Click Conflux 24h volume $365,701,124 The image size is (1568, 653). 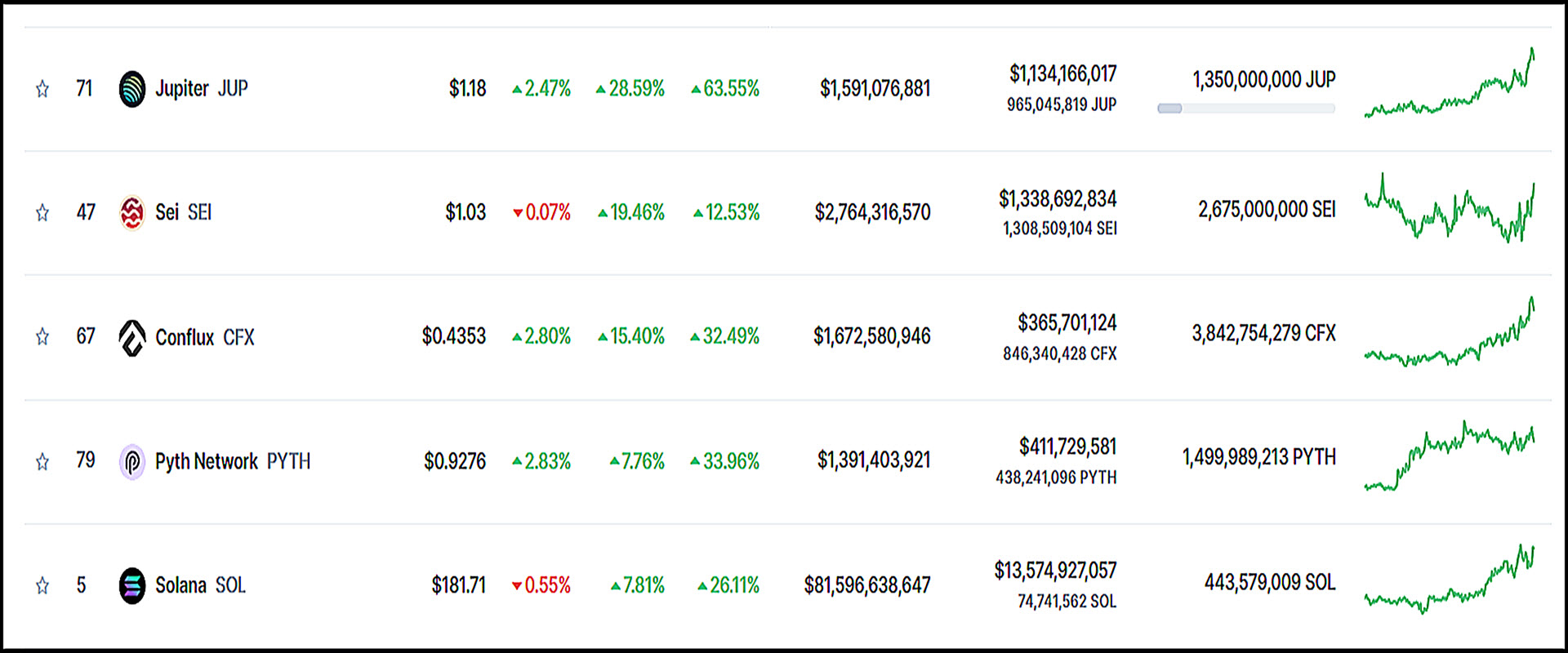pos(1067,323)
